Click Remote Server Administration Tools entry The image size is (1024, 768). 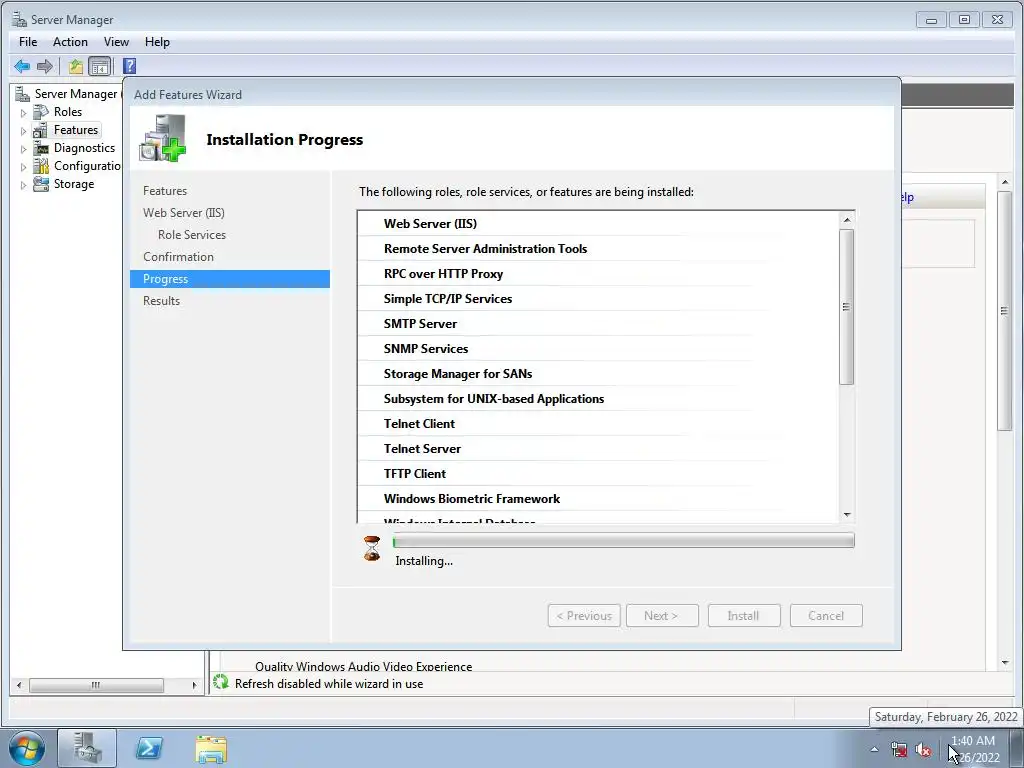(x=485, y=249)
